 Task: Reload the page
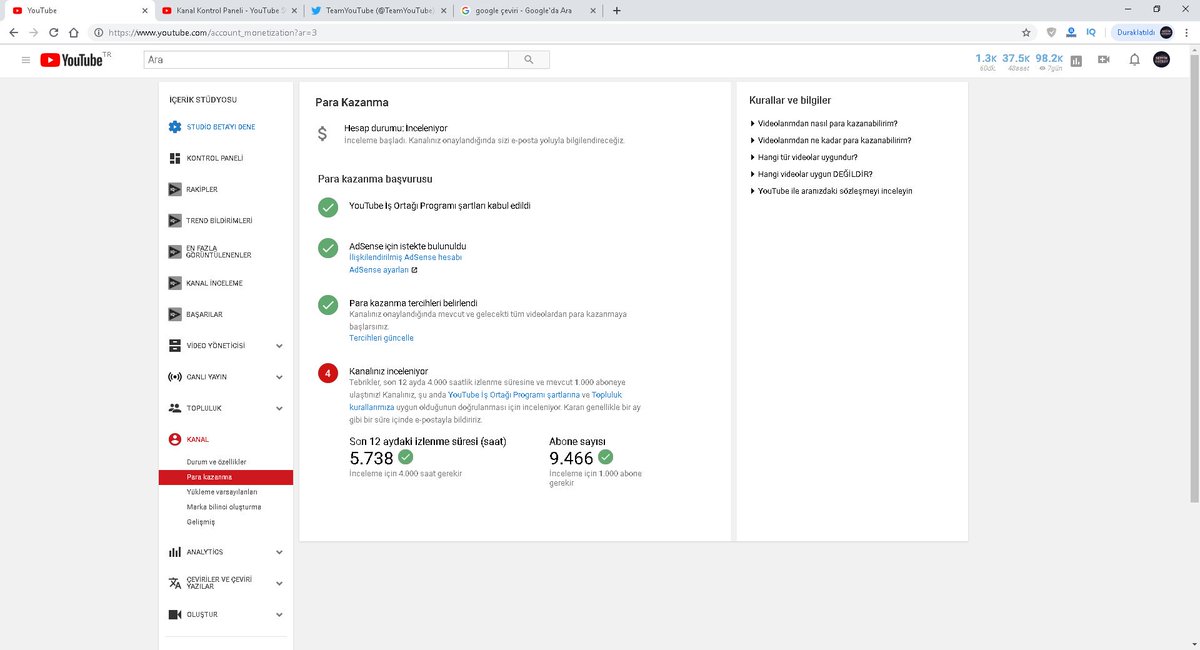point(54,32)
